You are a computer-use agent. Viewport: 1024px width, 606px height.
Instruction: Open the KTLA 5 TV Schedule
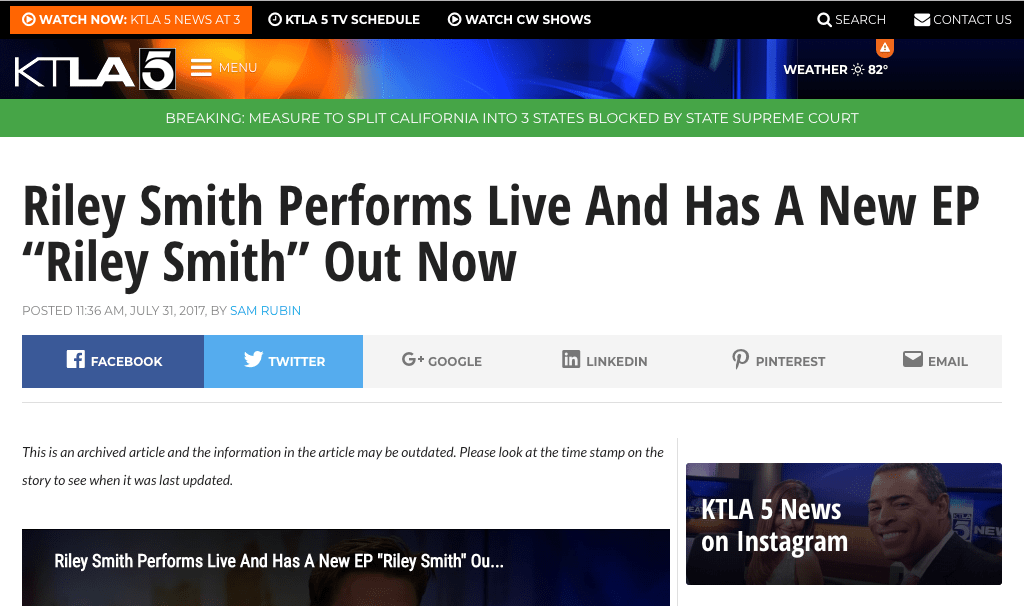coord(344,20)
